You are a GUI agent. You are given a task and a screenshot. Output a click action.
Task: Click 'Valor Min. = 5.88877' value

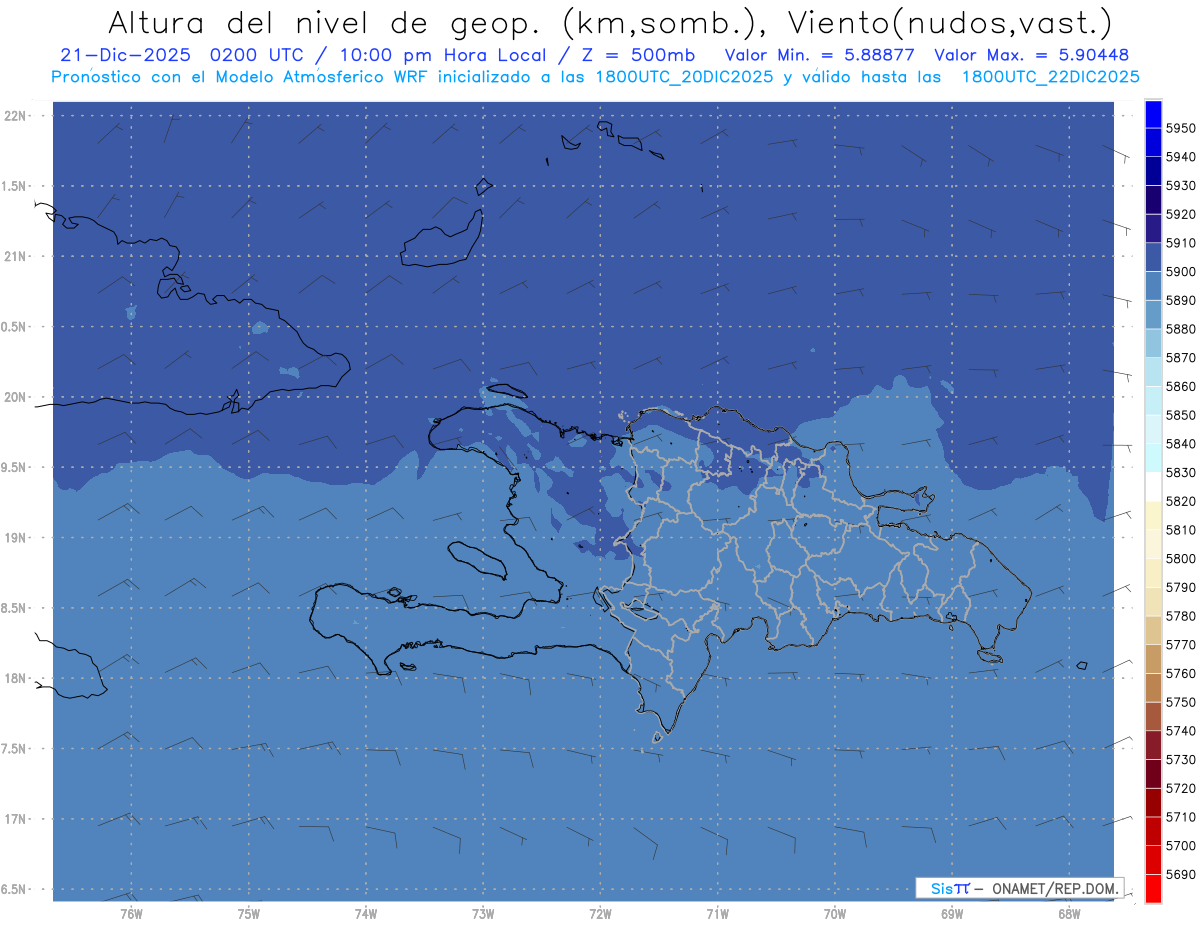(821, 55)
